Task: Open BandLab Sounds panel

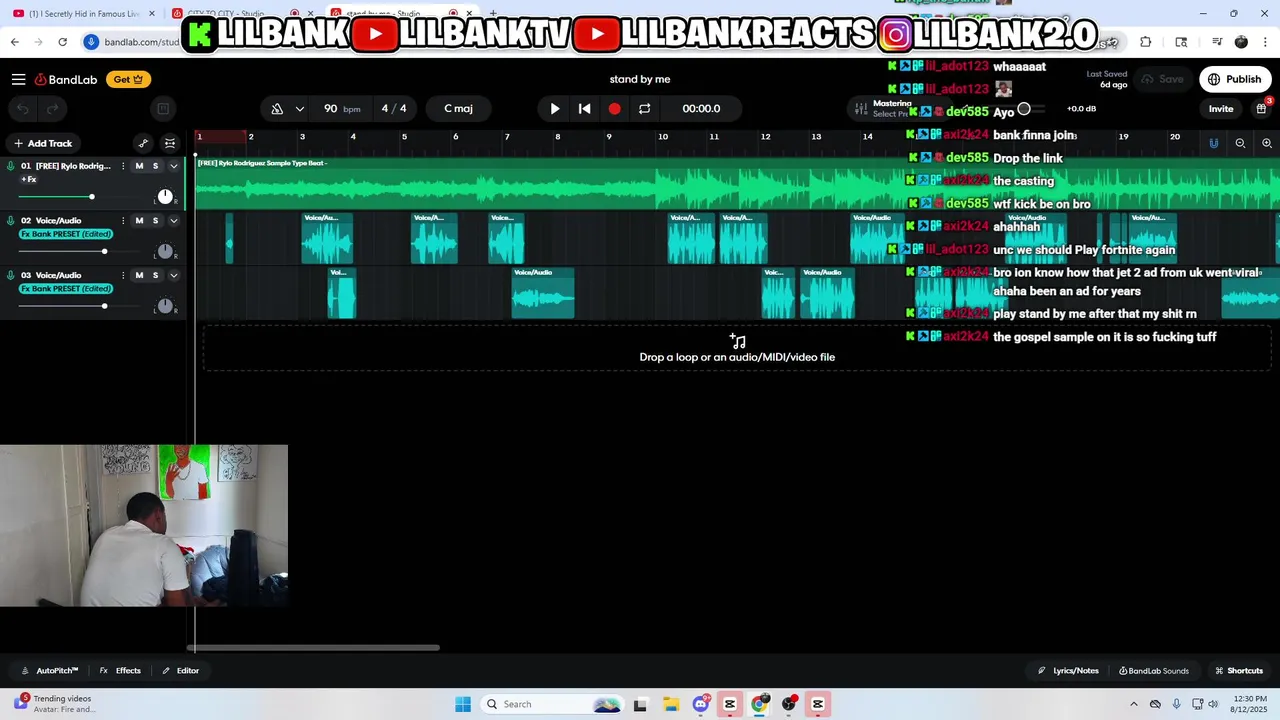Action: click(x=1154, y=671)
